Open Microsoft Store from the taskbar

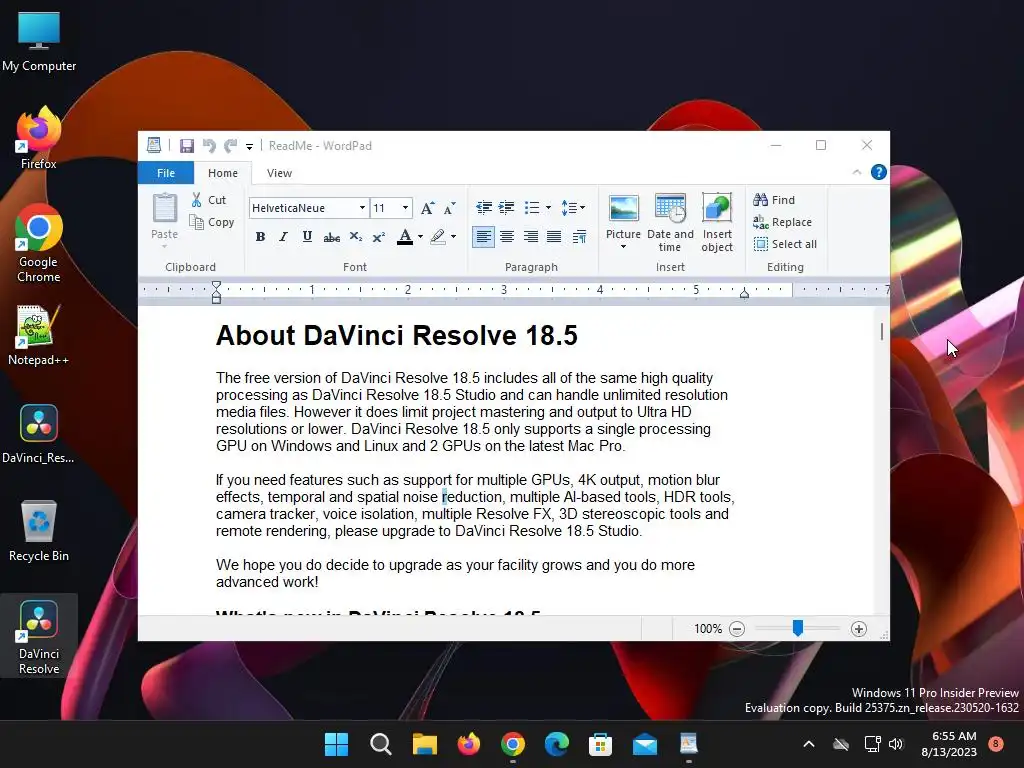[600, 744]
